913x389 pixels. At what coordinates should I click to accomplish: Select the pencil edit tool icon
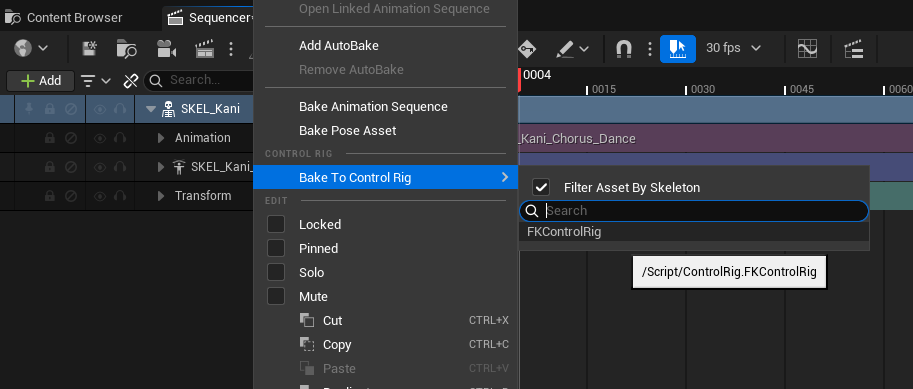tap(565, 48)
